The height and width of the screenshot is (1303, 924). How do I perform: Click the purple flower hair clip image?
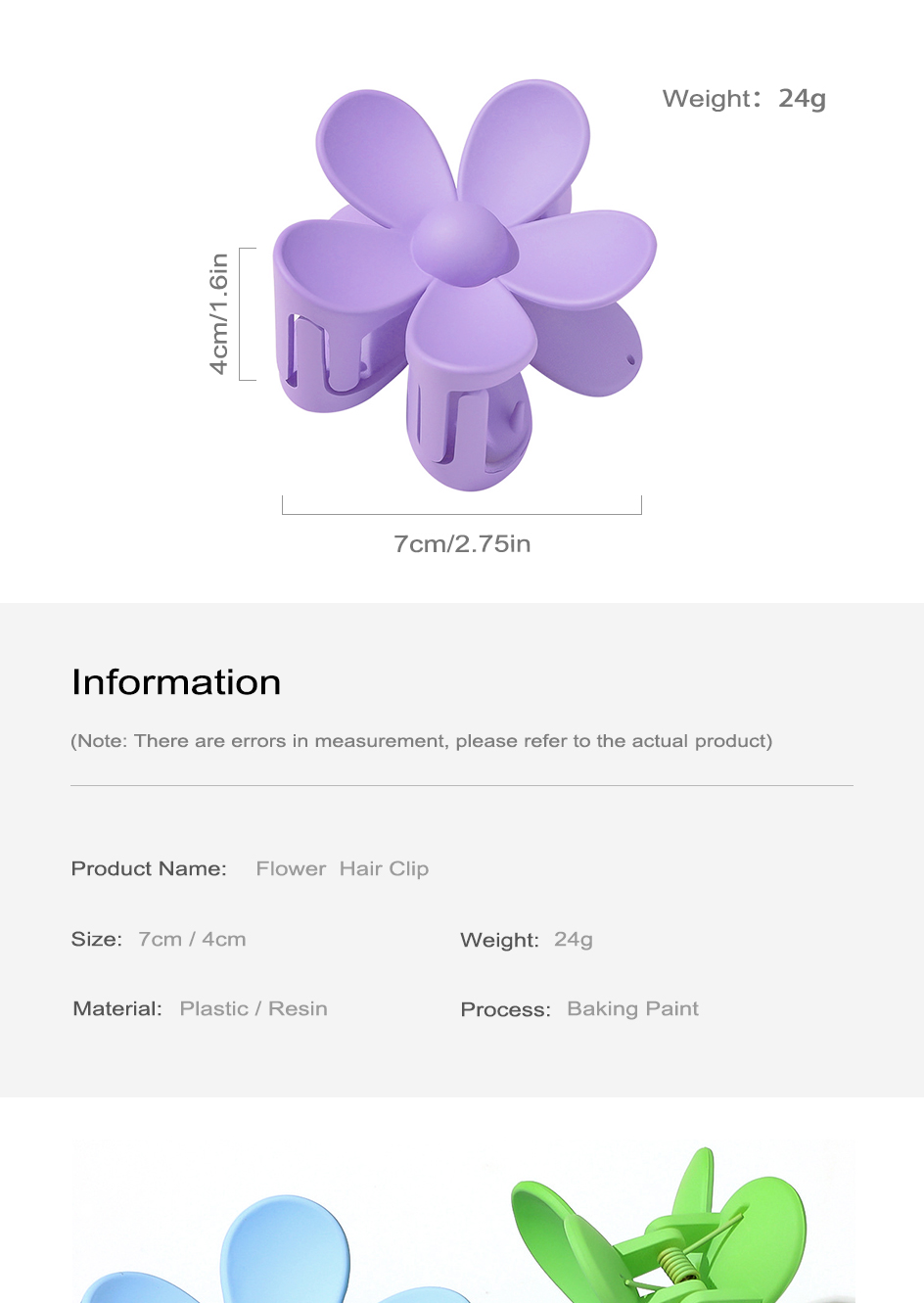tap(465, 285)
